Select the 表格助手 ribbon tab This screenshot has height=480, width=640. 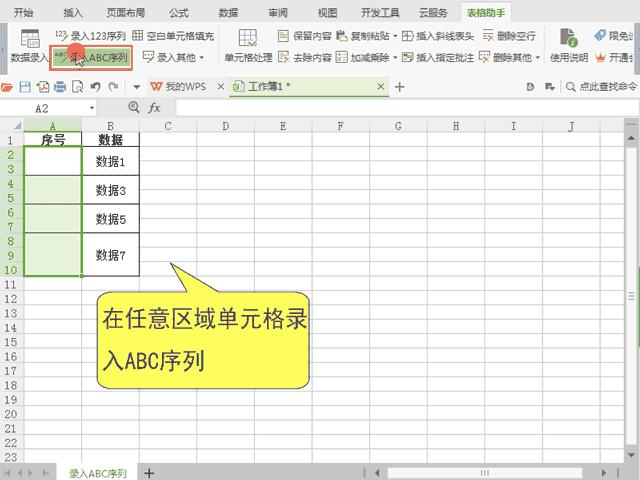(x=486, y=13)
